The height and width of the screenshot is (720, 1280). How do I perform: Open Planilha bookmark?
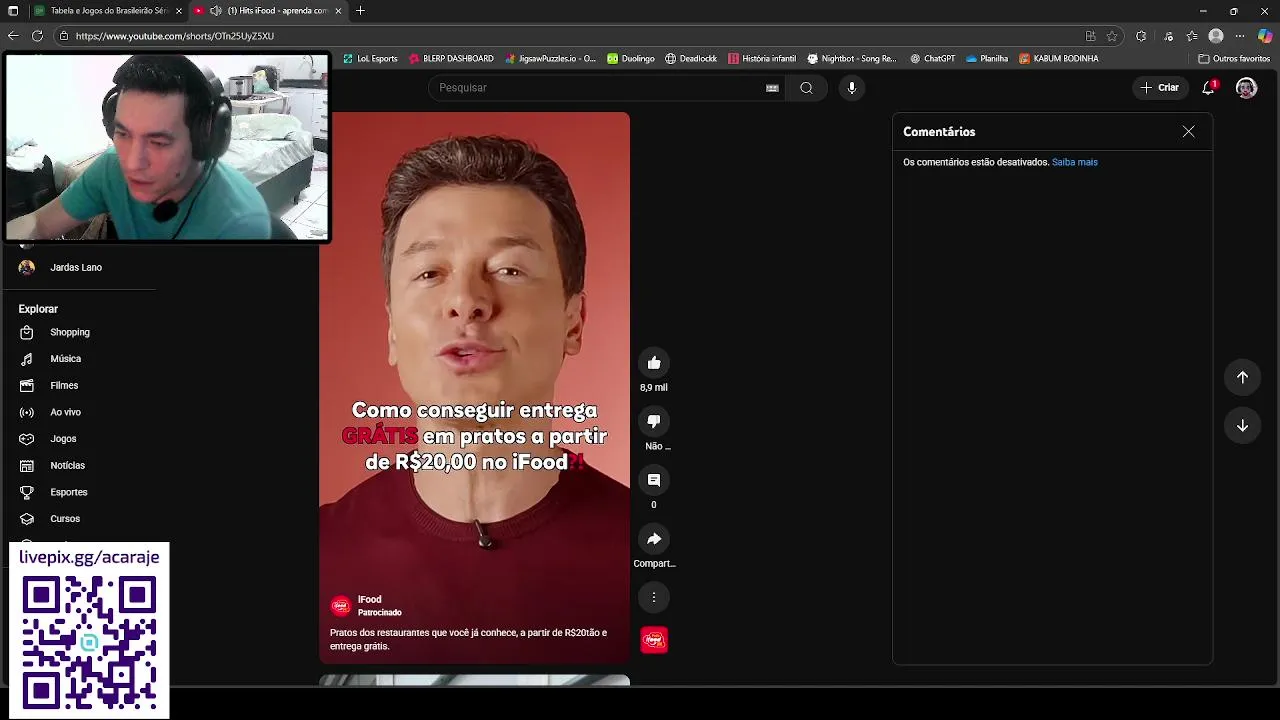987,59
